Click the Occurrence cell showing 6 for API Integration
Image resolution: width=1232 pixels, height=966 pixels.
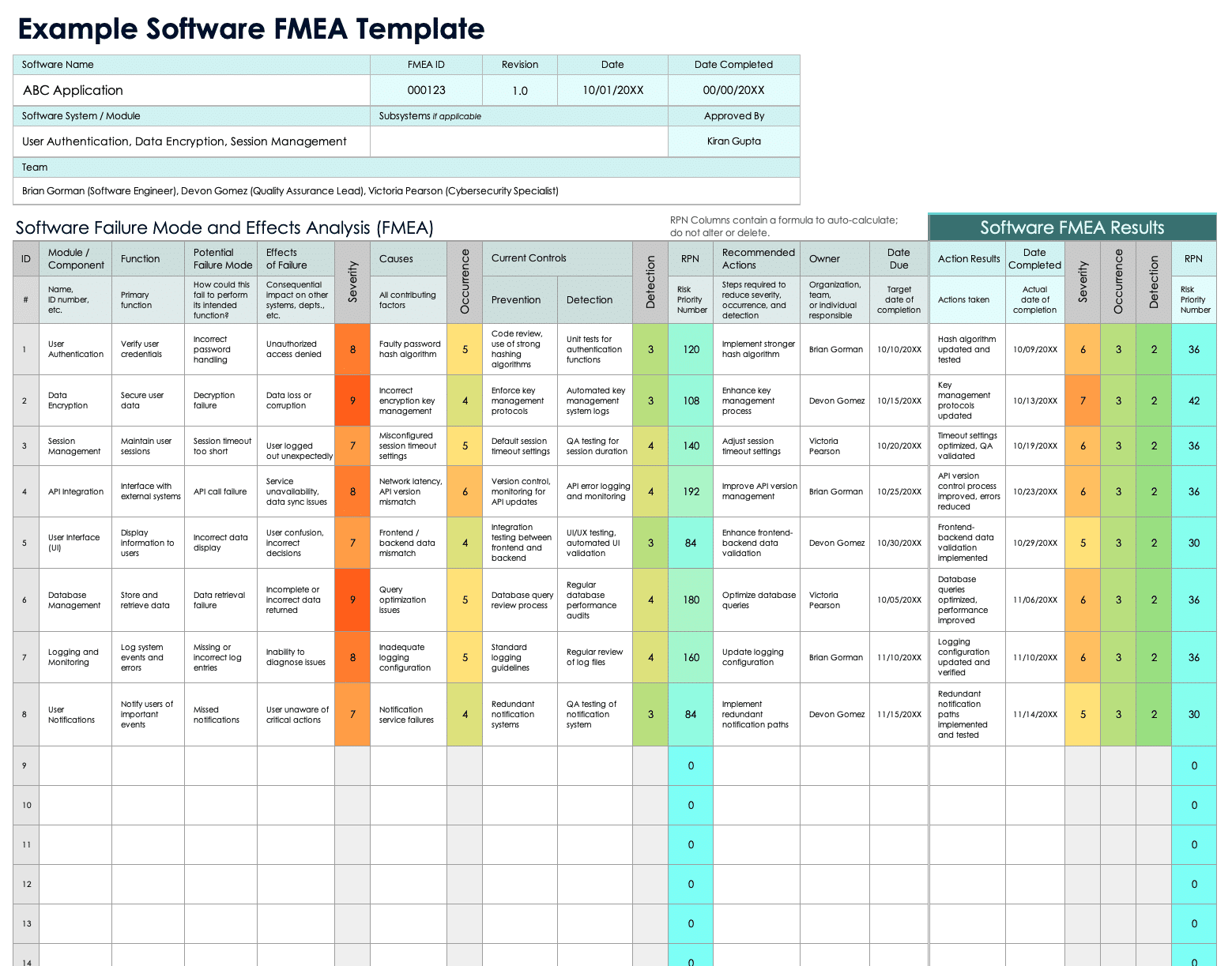point(464,491)
